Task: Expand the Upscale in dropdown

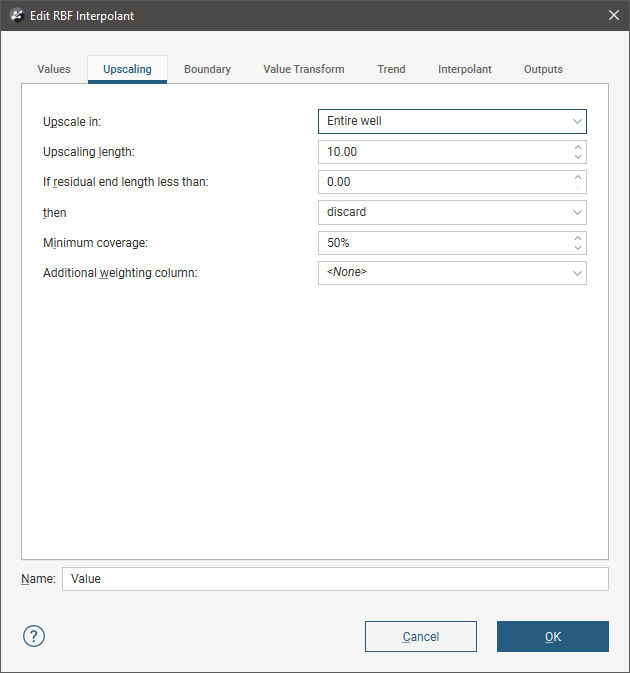Action: pos(452,121)
